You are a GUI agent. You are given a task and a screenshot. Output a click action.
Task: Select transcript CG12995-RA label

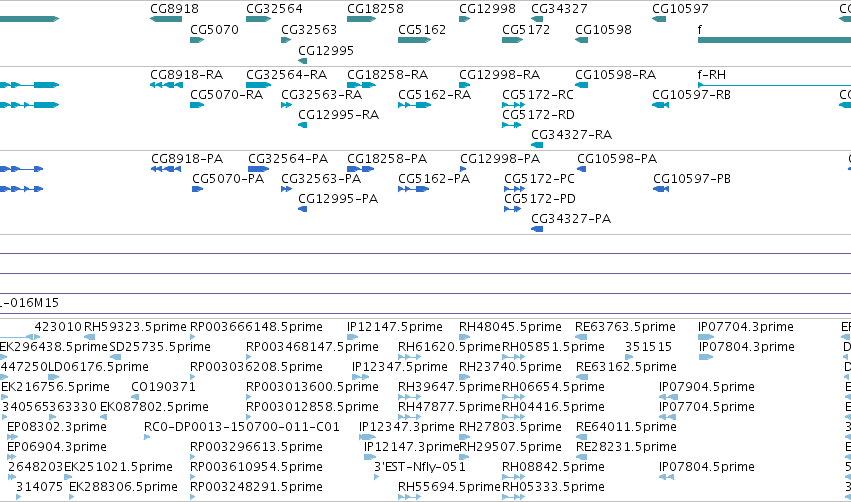tap(338, 115)
